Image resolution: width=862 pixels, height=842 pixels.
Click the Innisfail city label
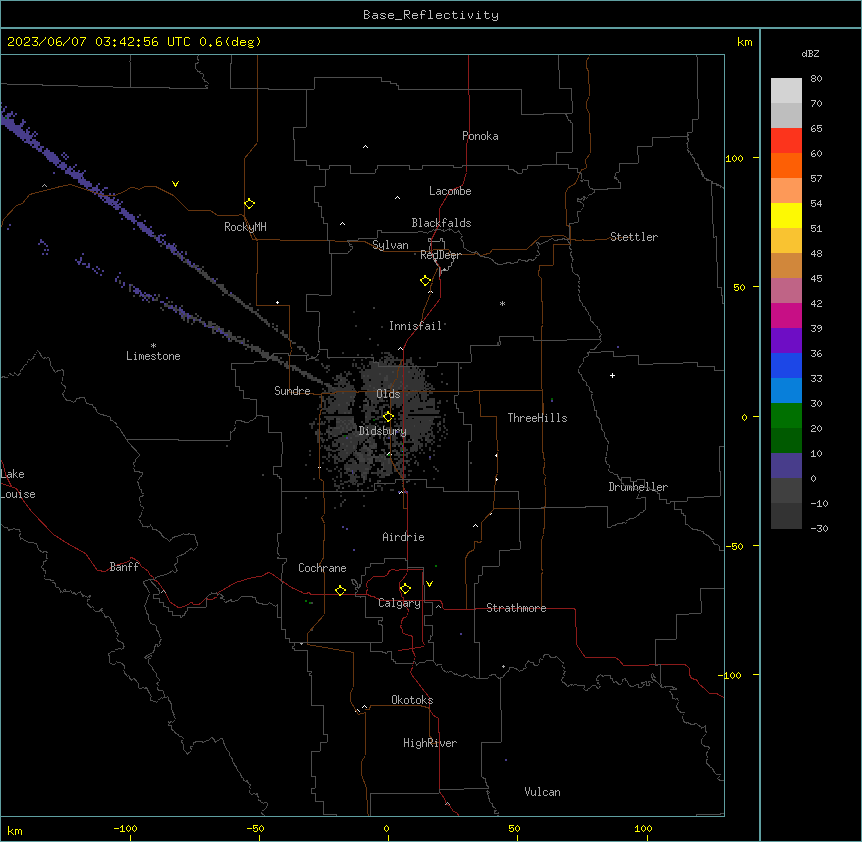coord(415,326)
